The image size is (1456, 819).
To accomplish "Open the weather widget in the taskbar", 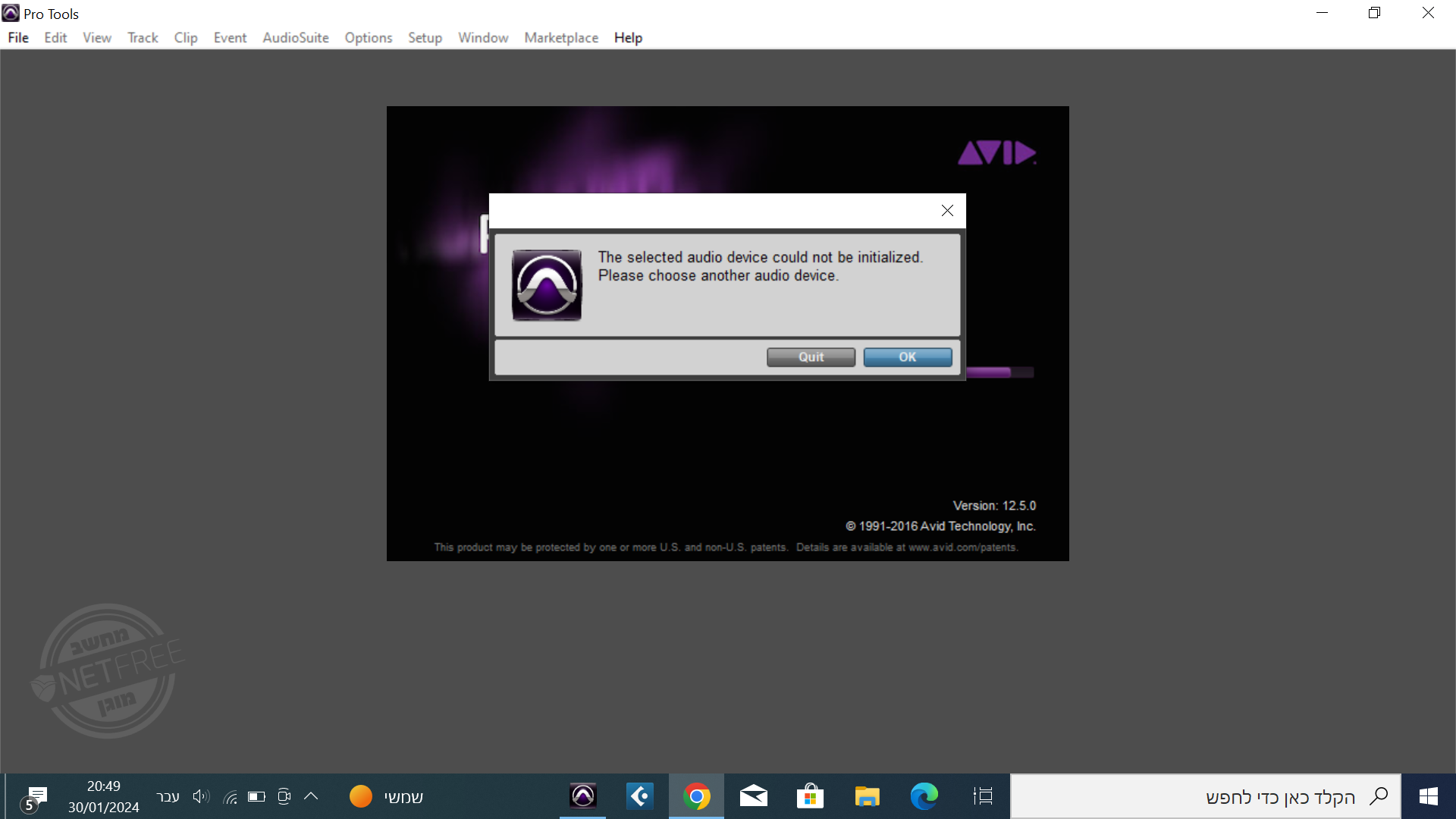I will point(387,797).
